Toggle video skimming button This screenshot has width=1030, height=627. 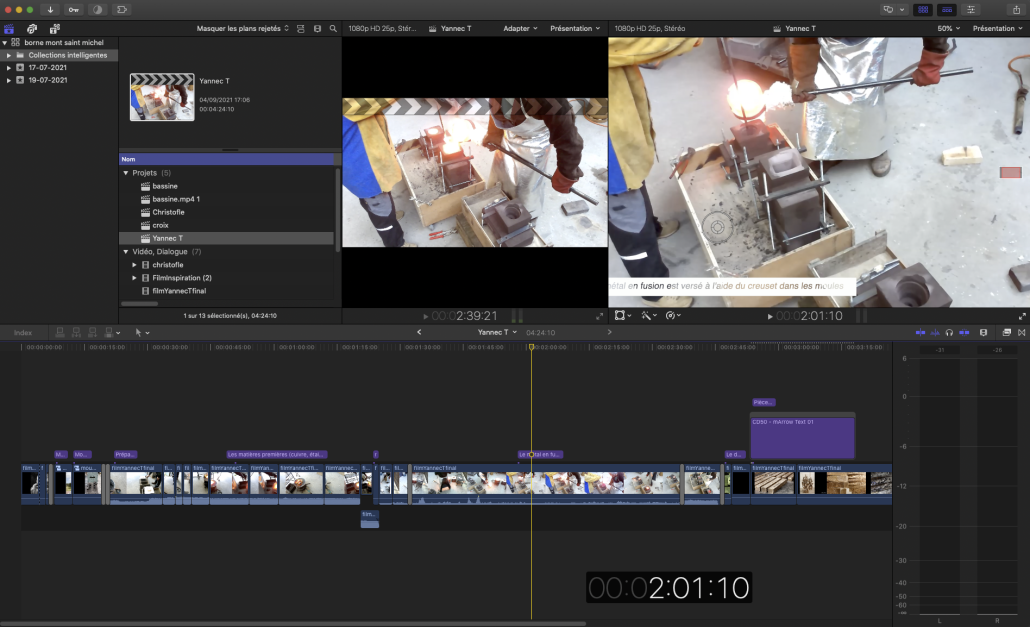(x=920, y=333)
